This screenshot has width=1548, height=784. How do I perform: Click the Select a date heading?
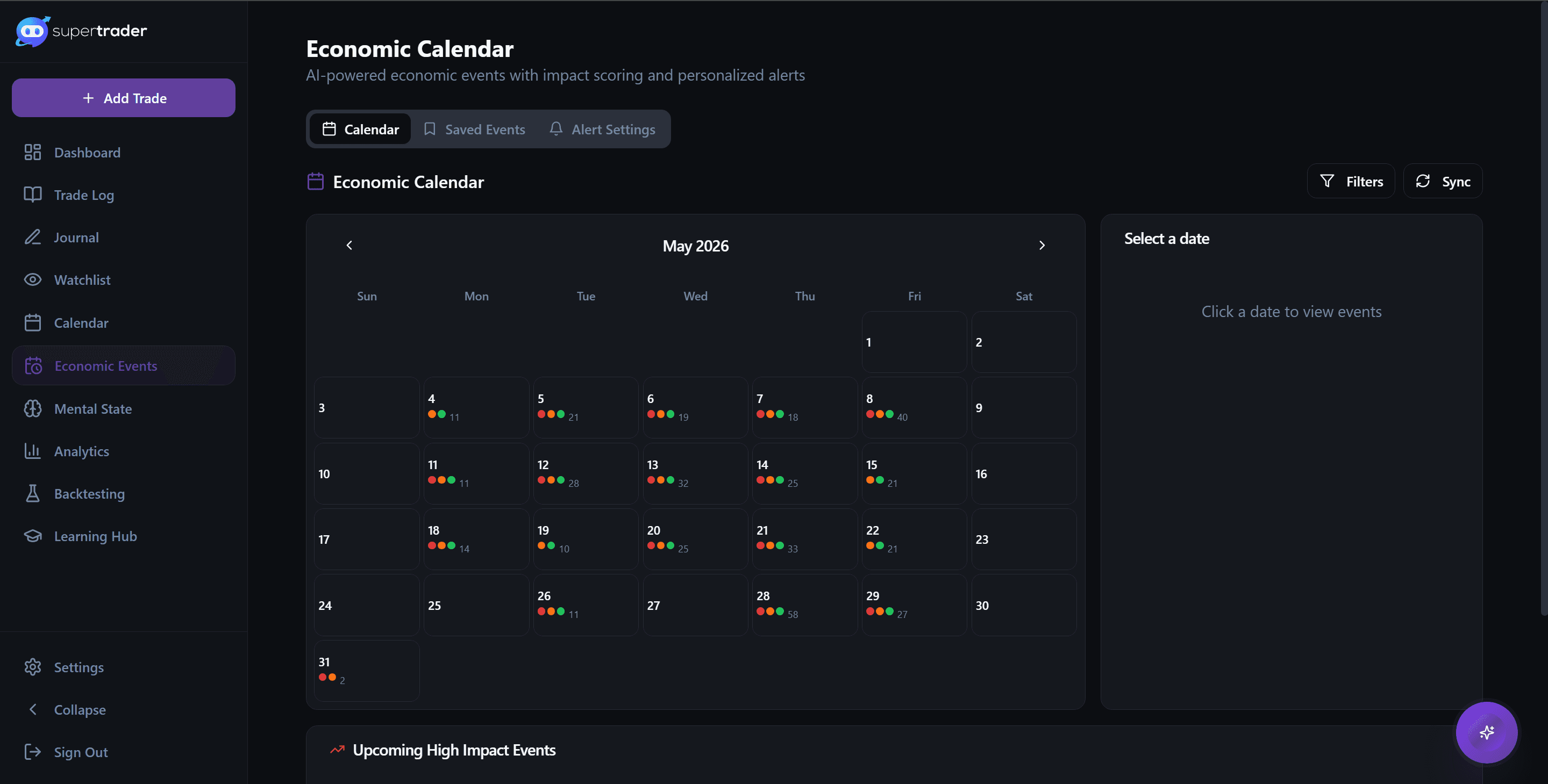coord(1166,239)
